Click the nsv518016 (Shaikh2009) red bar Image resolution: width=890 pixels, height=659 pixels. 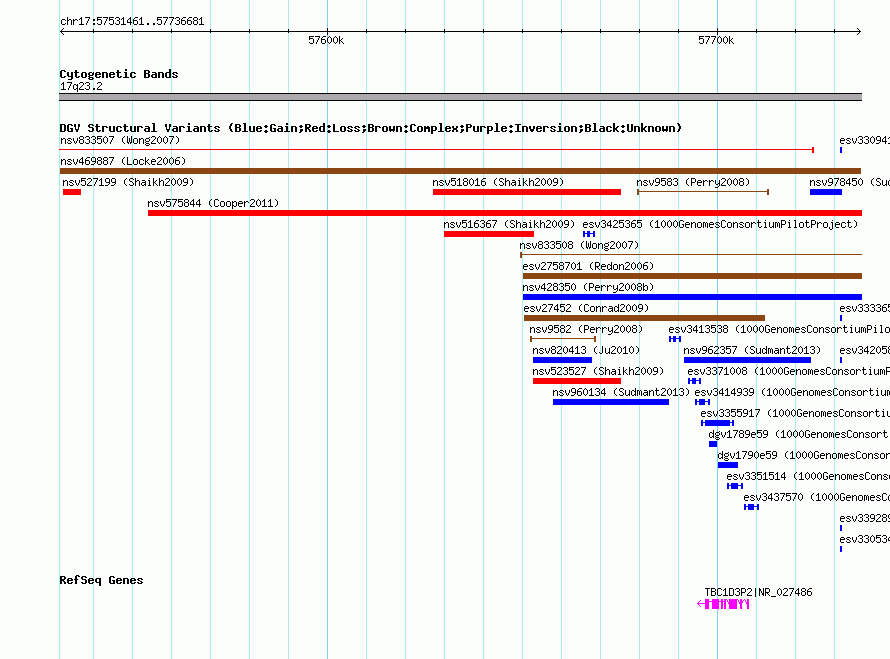526,192
